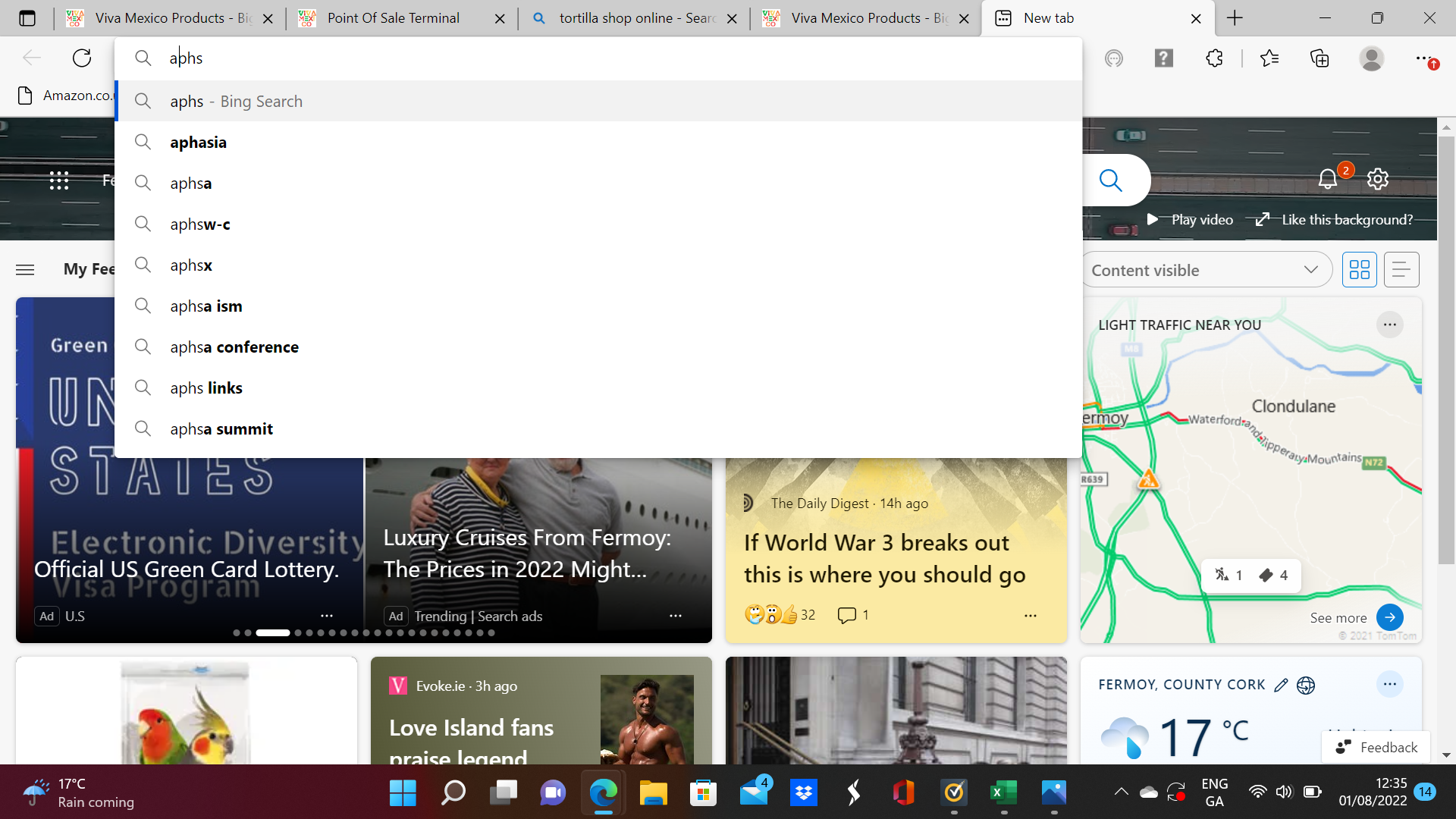Select the aphasia suggestion
1456x819 pixels.
598,142
